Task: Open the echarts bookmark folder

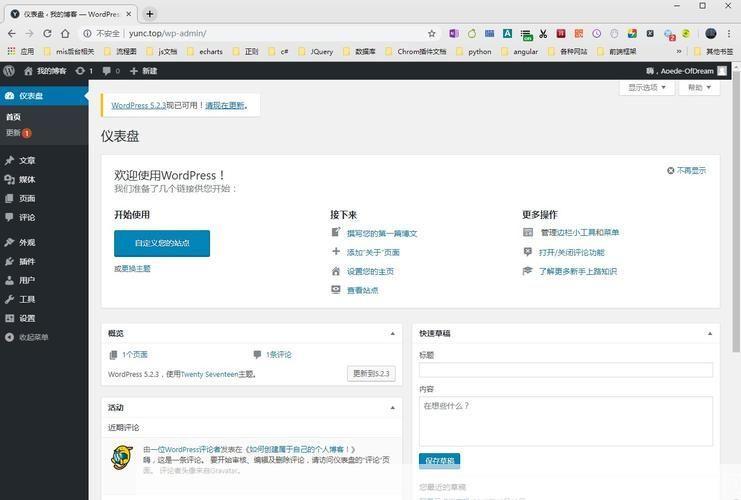Action: (x=205, y=52)
